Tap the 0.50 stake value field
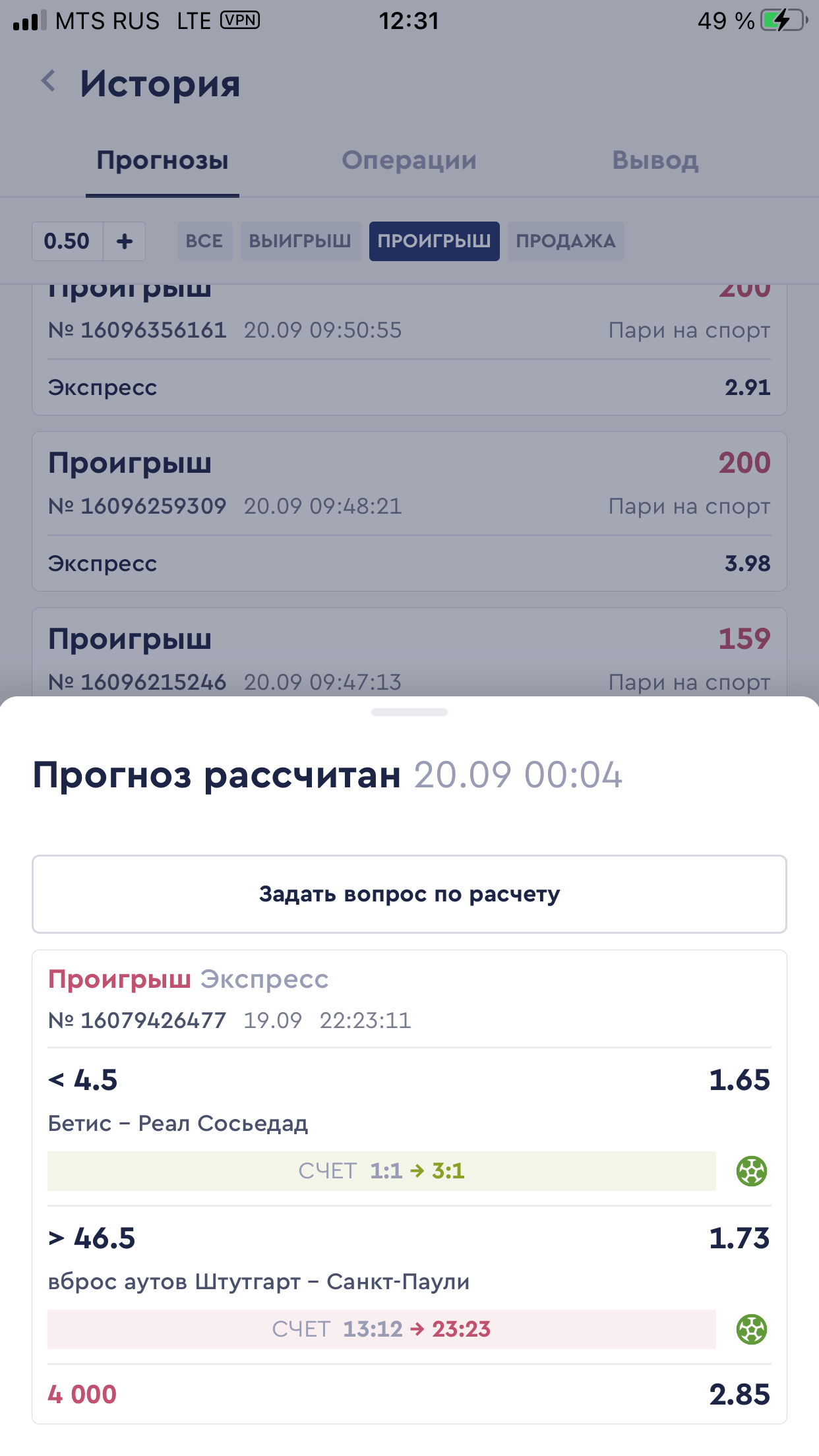Screen dimensions: 819x1456 (67, 241)
